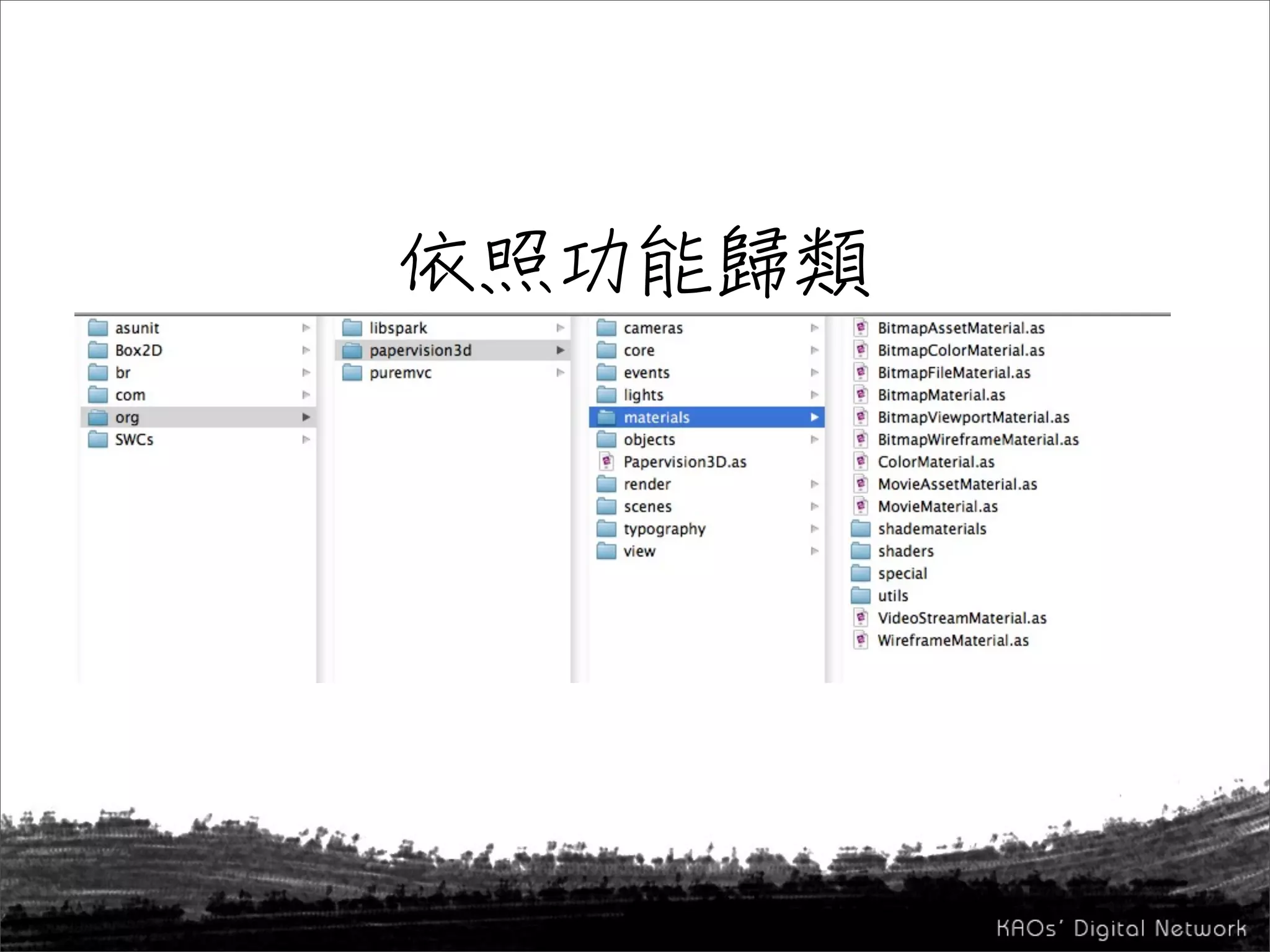Select BitmapViewportMaterial.as file
This screenshot has height=952, width=1270.
(973, 417)
